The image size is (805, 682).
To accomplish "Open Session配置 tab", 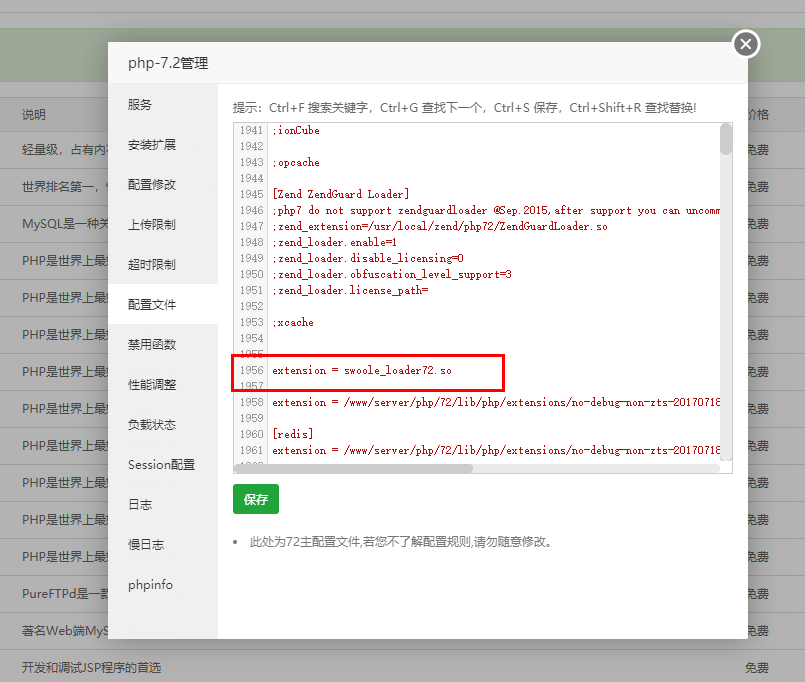I will coord(161,465).
